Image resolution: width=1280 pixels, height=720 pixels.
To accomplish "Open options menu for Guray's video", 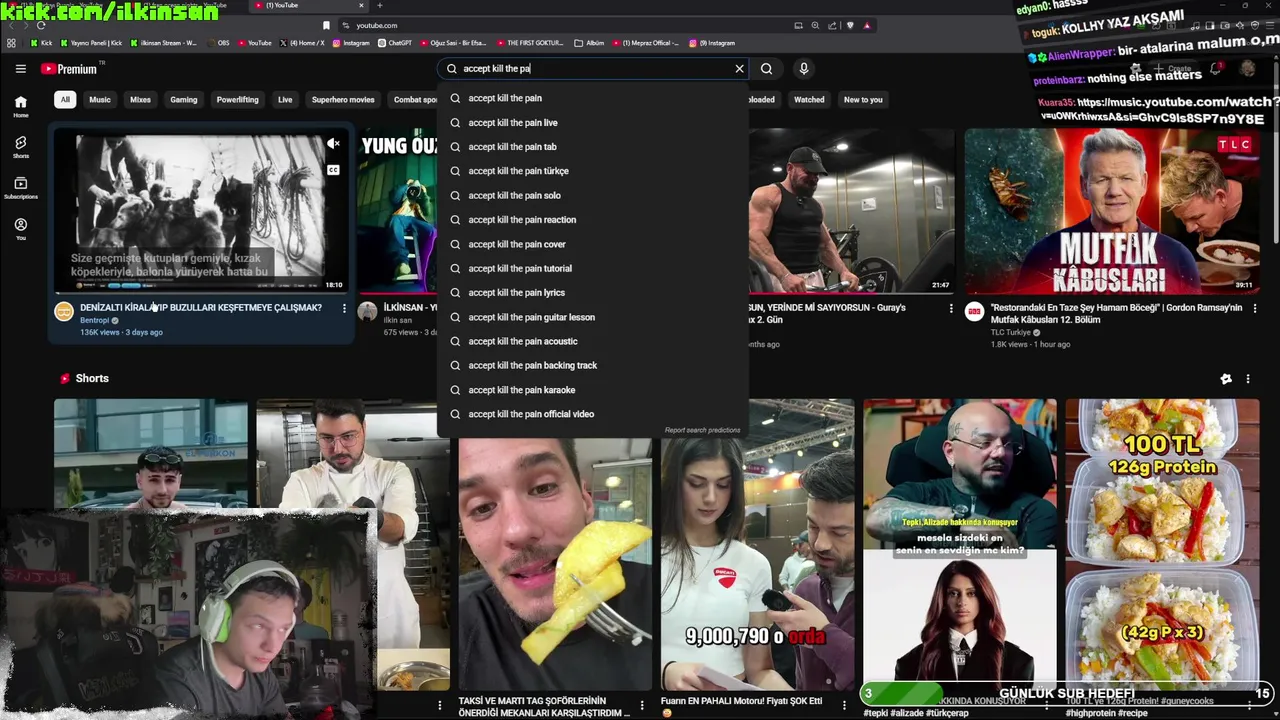I will (x=950, y=309).
